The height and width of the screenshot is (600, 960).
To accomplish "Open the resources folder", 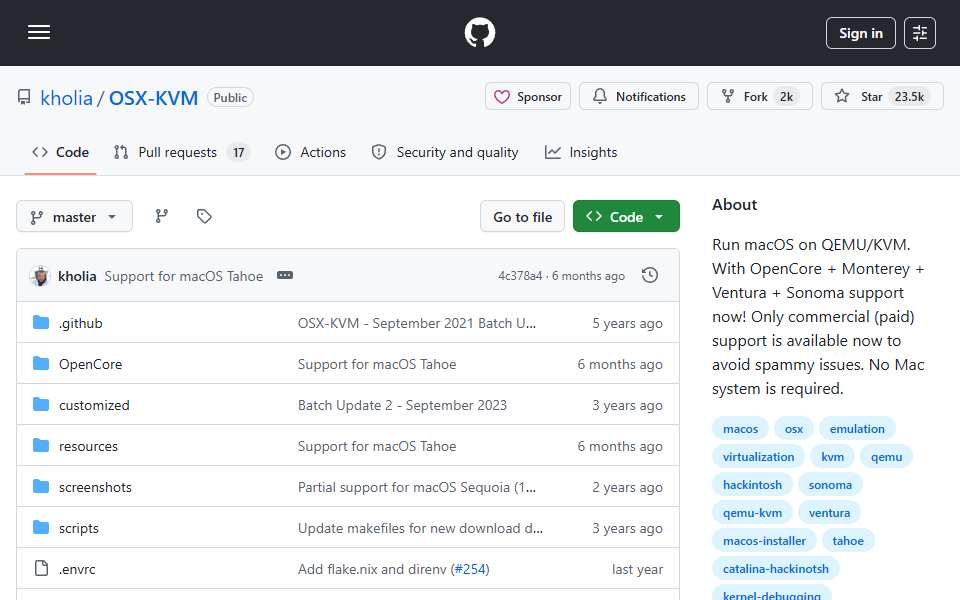I will (x=88, y=446).
